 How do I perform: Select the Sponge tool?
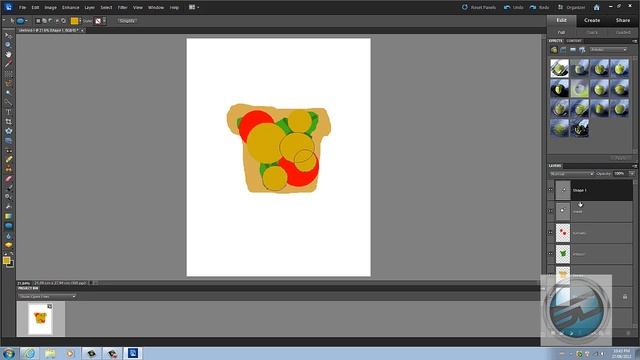point(8,245)
